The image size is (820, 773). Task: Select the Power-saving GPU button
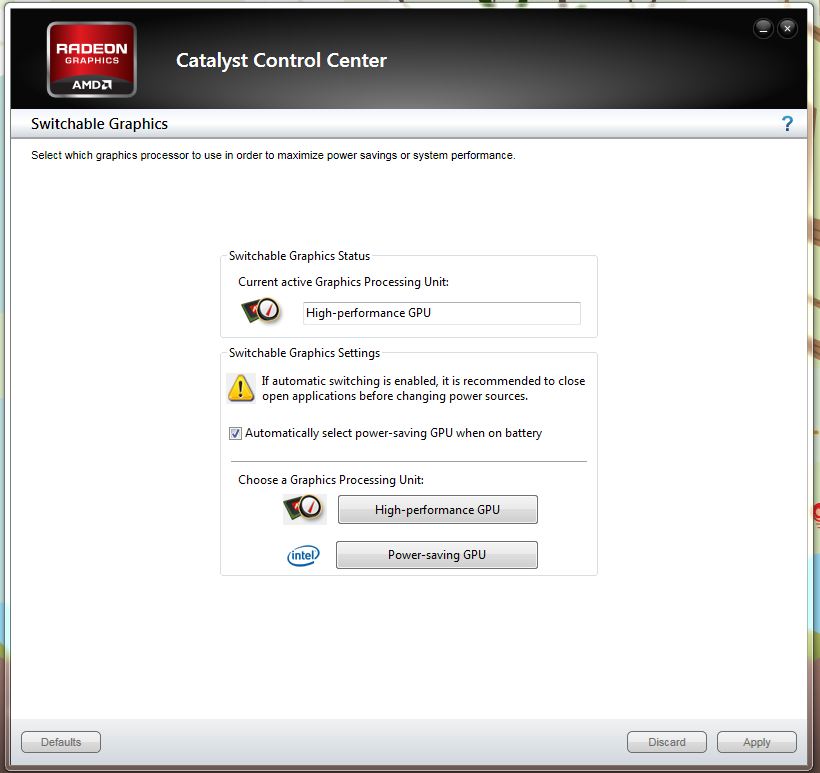point(437,555)
